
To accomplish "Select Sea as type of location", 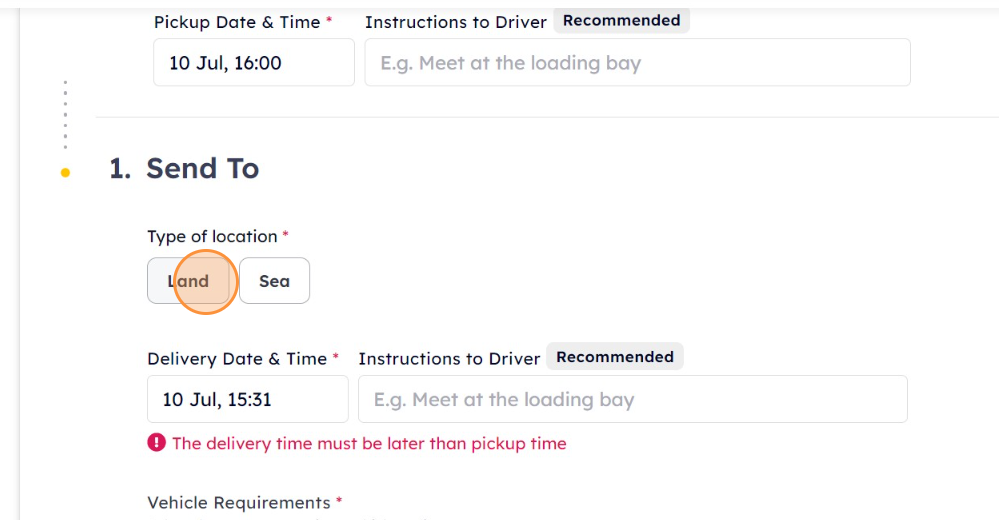I will pos(275,280).
